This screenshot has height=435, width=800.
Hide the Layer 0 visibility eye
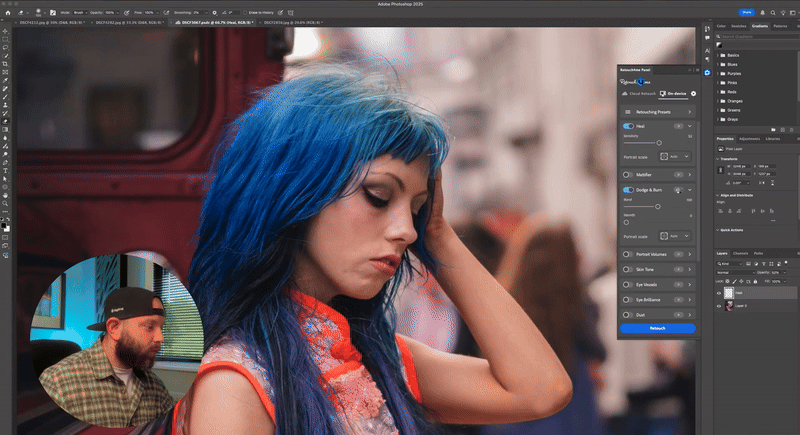click(719, 306)
